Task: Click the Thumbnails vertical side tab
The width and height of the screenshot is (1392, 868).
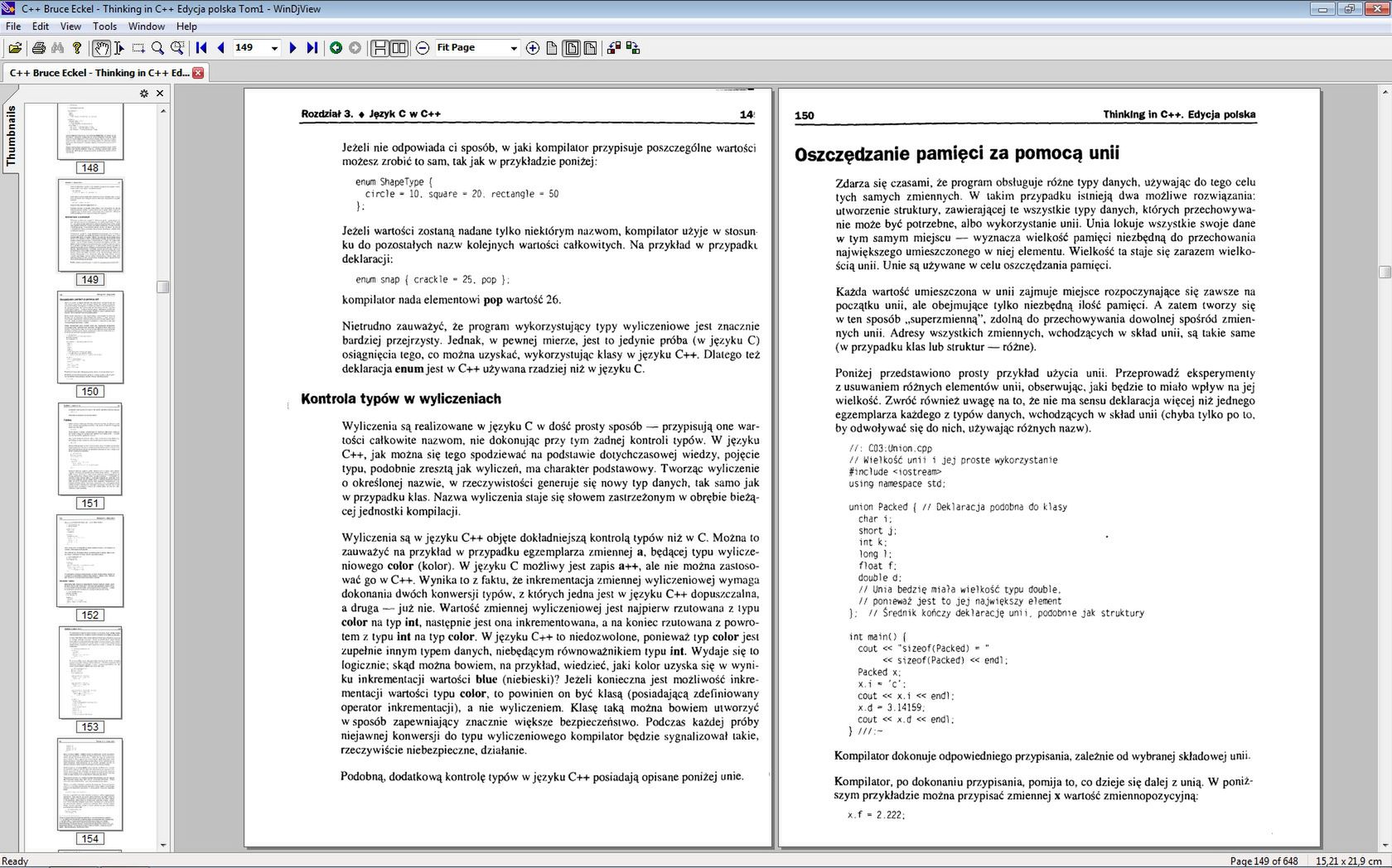Action: click(11, 137)
